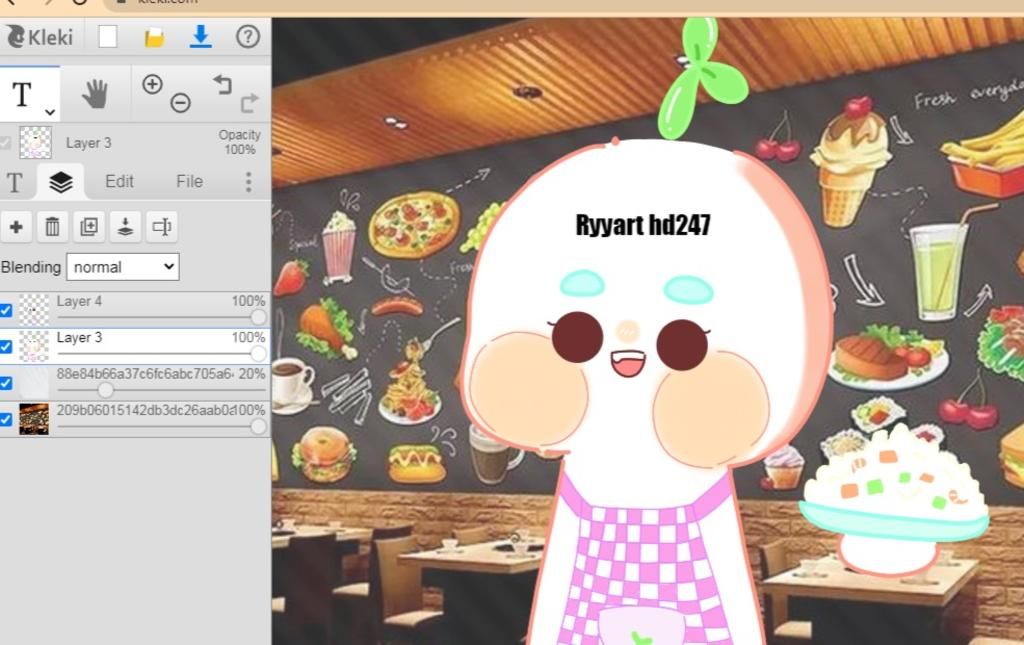Merge the layer down
1024x645 pixels.
tap(125, 227)
